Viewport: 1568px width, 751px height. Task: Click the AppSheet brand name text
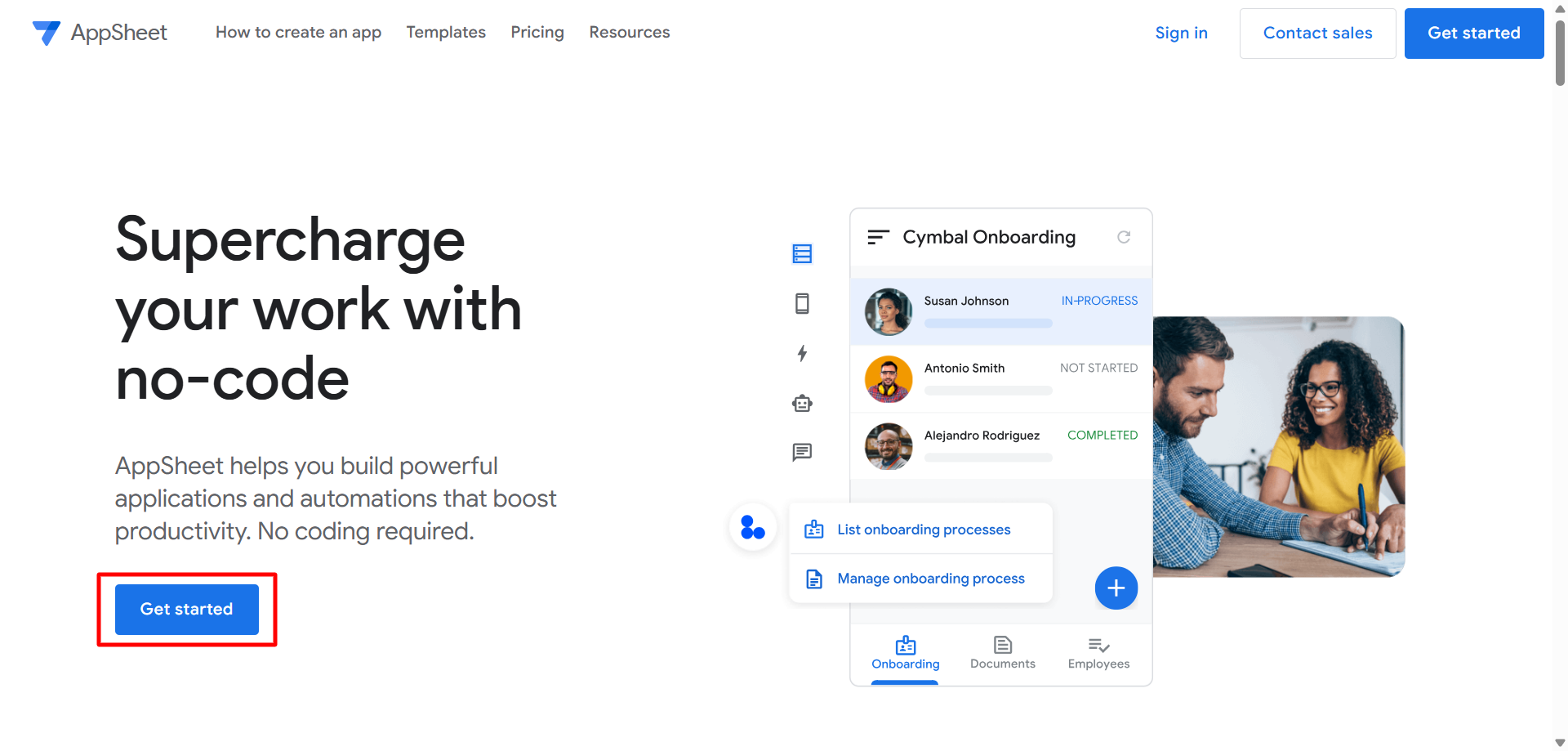(119, 33)
